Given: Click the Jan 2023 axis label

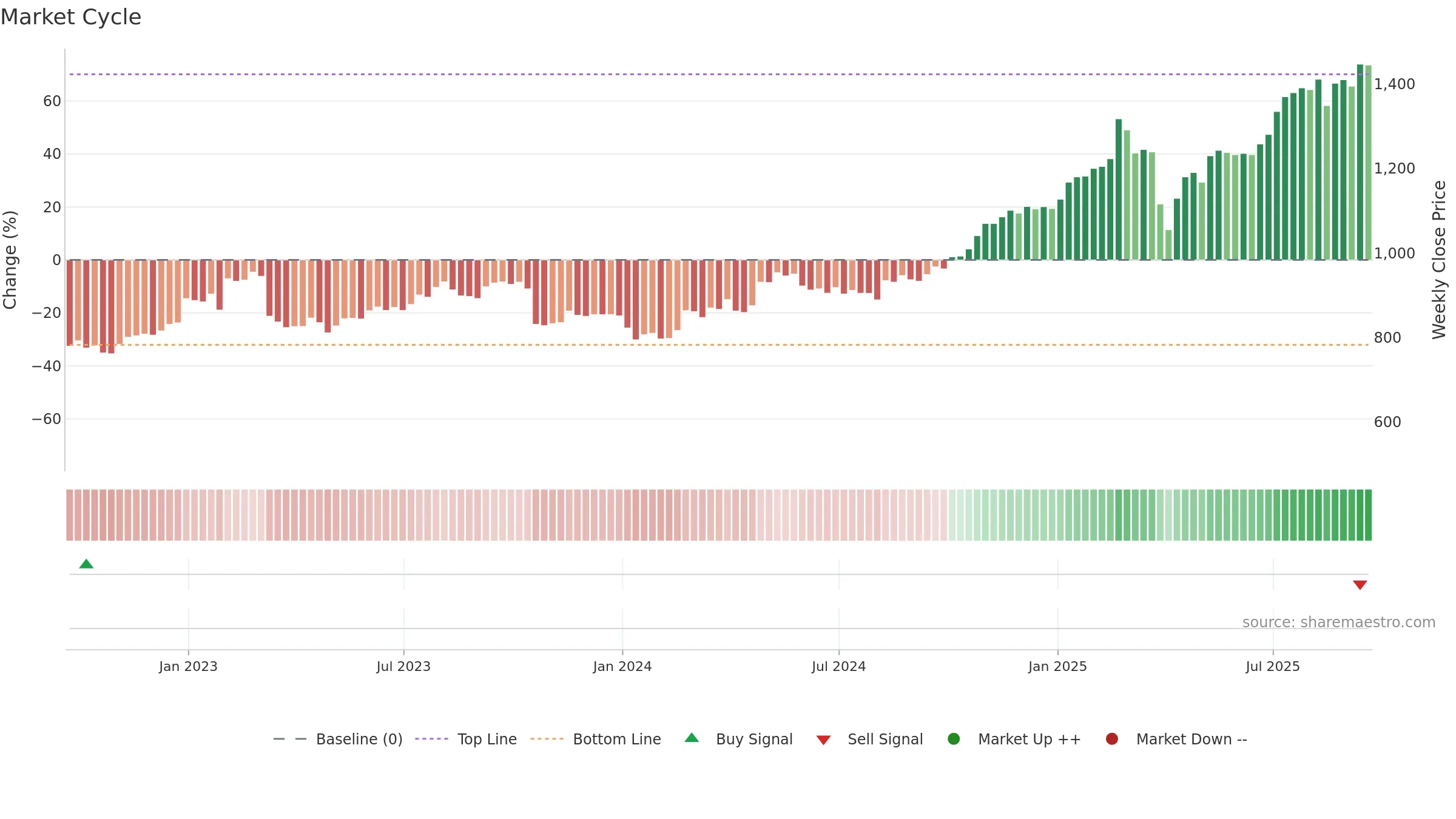Looking at the screenshot, I should click(188, 666).
